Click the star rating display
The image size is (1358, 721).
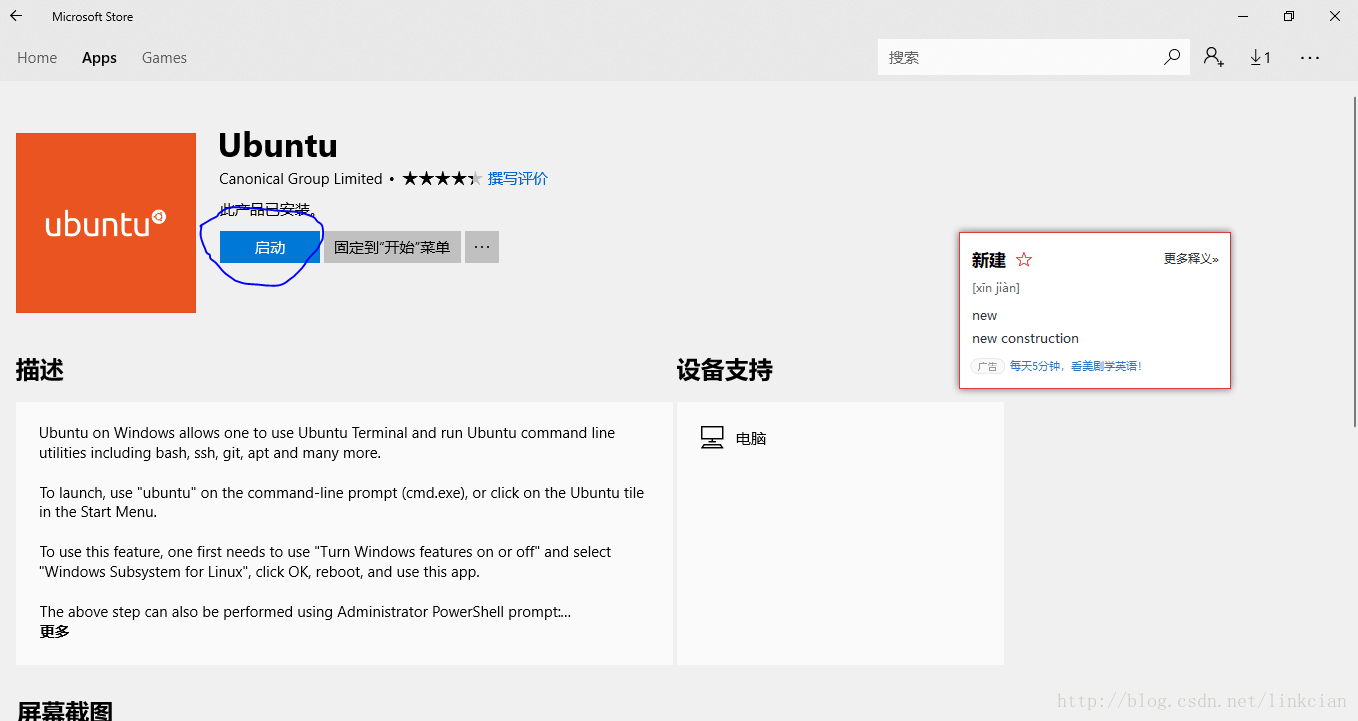[x=442, y=179]
